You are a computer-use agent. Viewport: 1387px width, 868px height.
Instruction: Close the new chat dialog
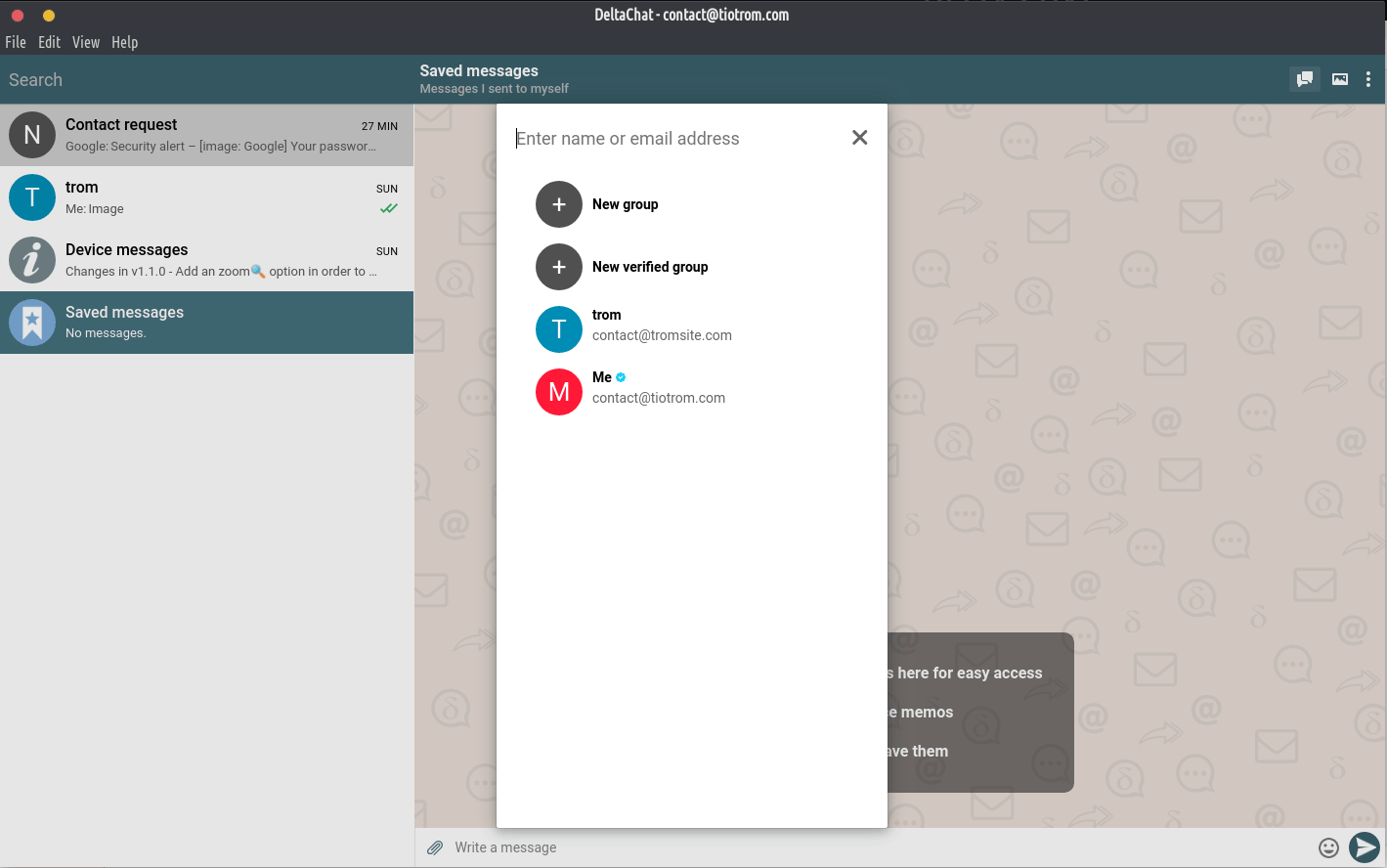click(859, 138)
